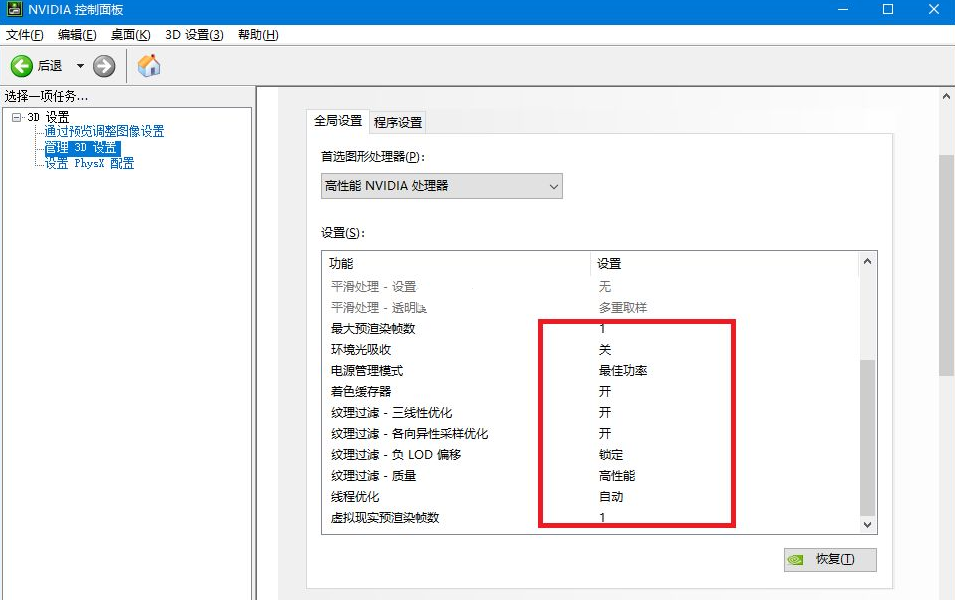
Task: Click the 设置 column header
Action: [x=724, y=263]
